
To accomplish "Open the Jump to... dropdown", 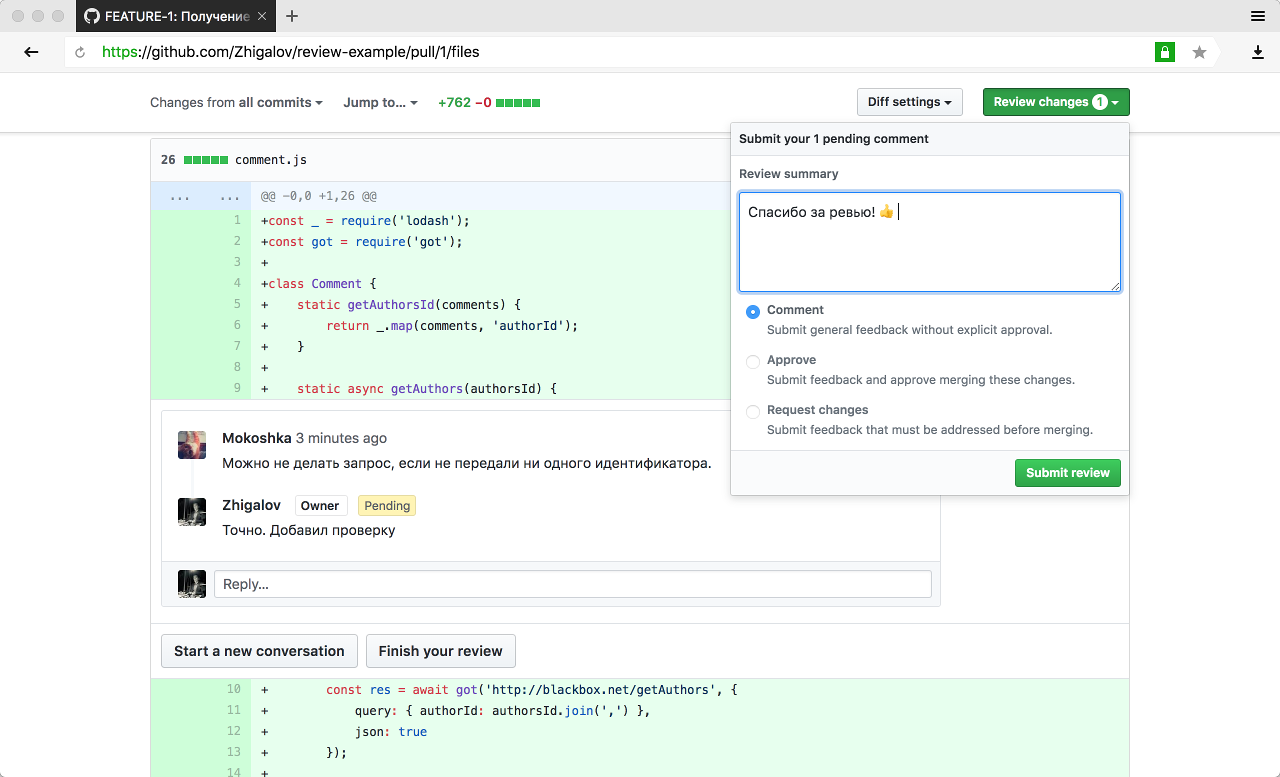I will point(380,102).
